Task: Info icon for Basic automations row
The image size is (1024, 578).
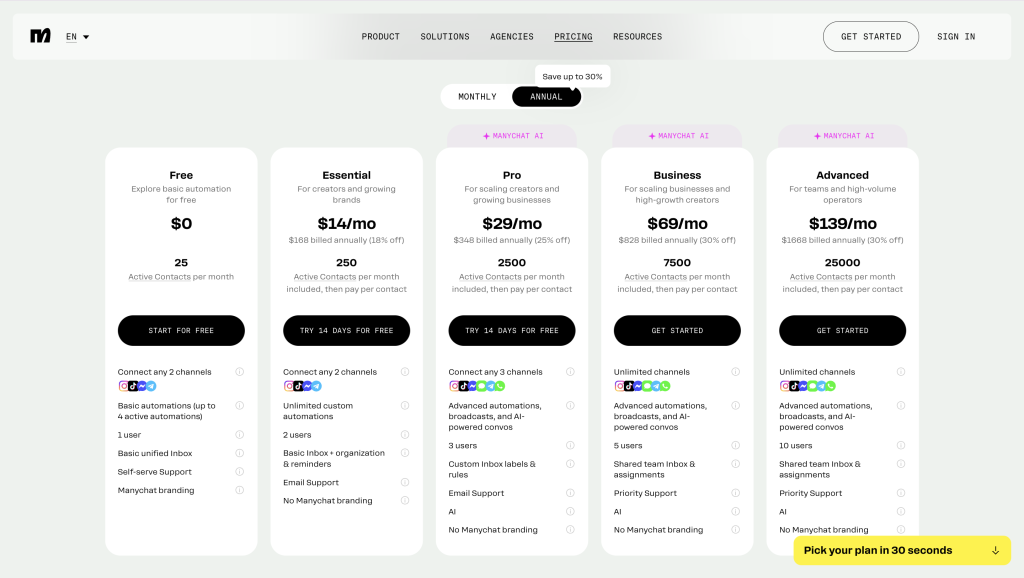Action: (240, 406)
